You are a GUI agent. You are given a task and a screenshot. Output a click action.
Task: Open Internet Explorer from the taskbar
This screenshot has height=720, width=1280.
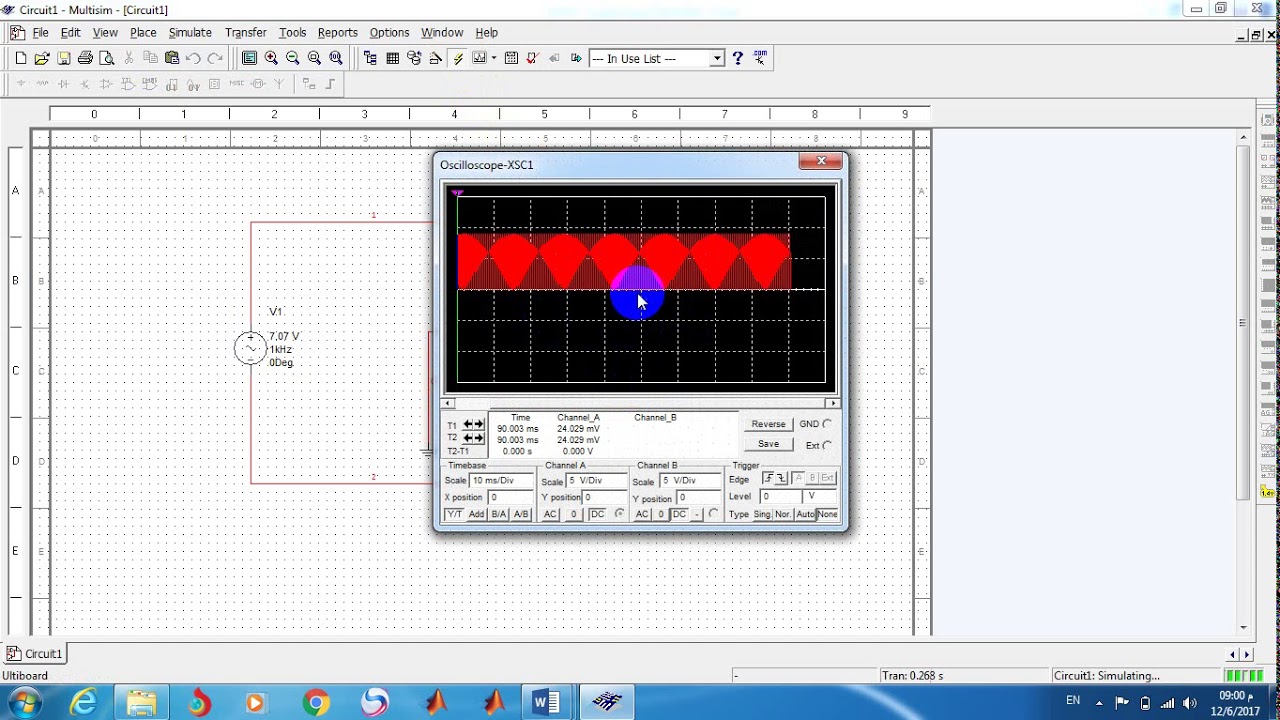pos(84,703)
